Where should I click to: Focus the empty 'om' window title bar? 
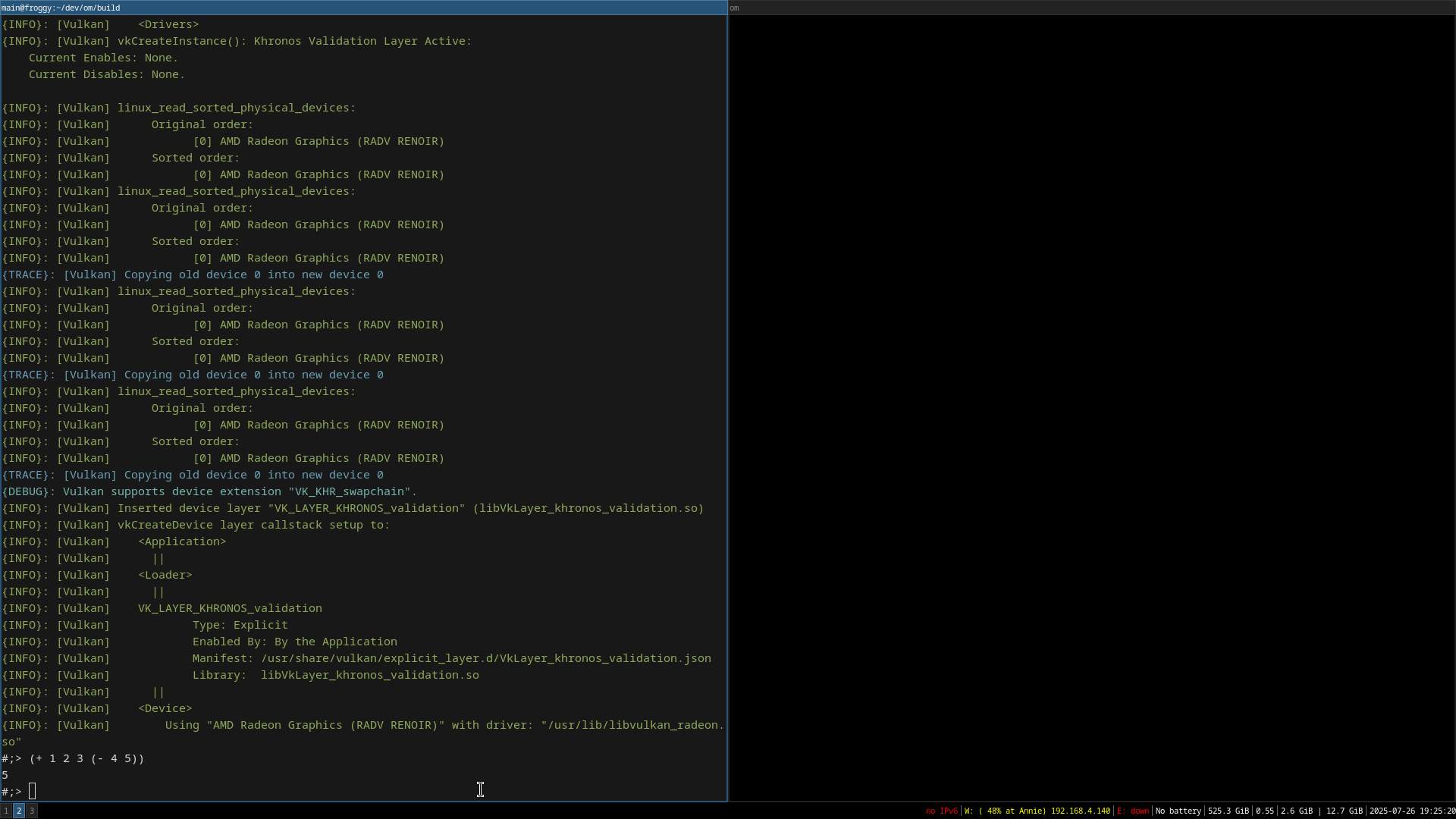(1092, 8)
